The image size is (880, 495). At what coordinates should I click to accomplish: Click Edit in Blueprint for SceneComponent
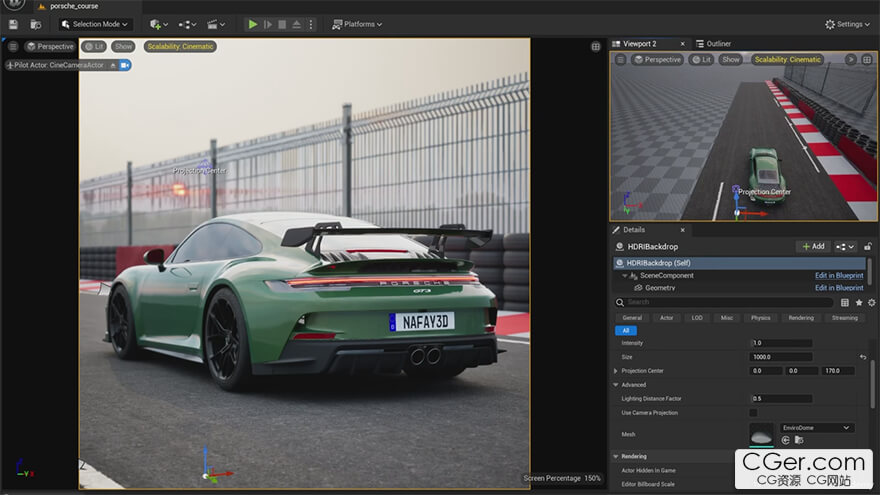(x=839, y=276)
